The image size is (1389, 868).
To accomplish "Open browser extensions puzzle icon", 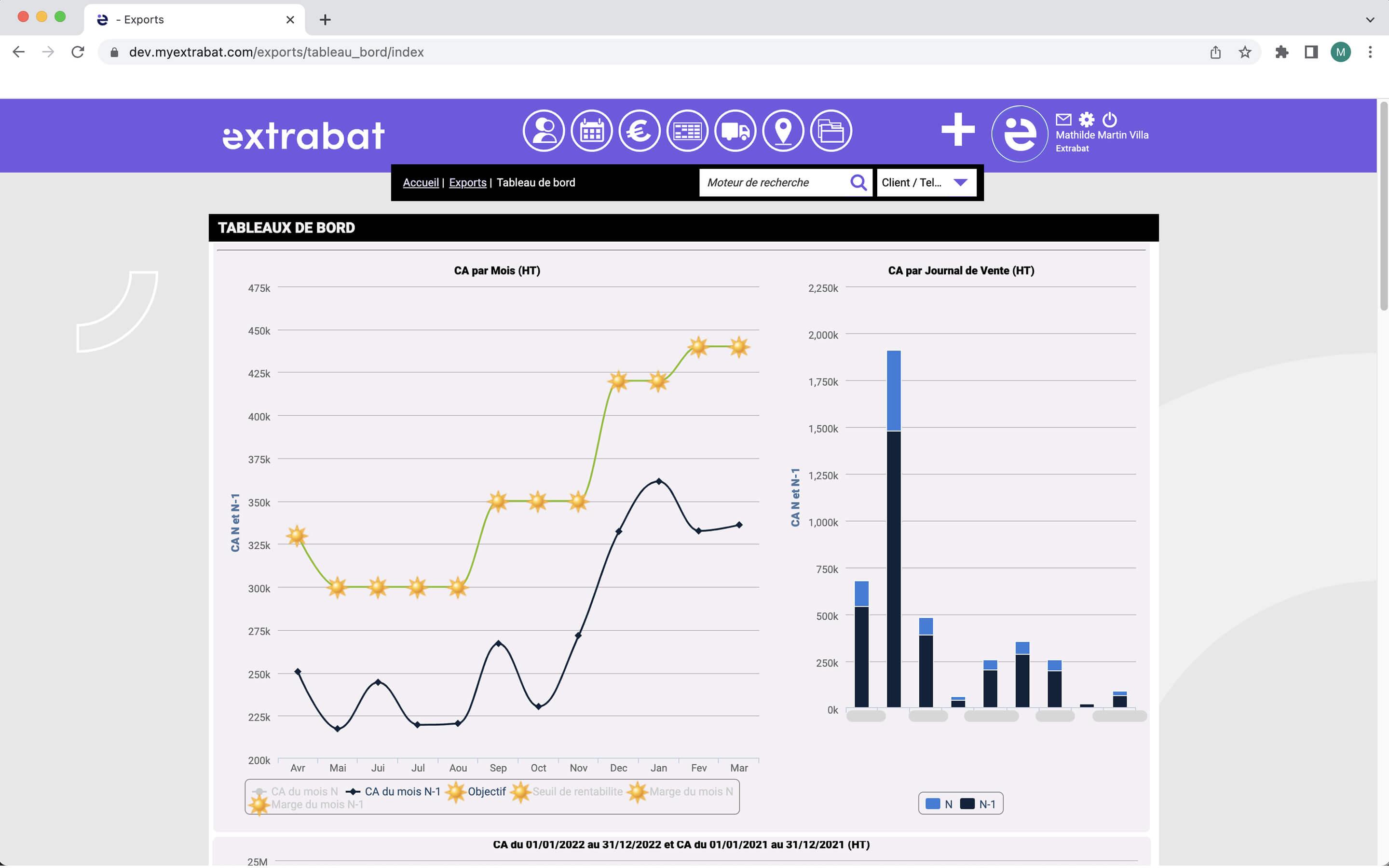I will coord(1281,52).
